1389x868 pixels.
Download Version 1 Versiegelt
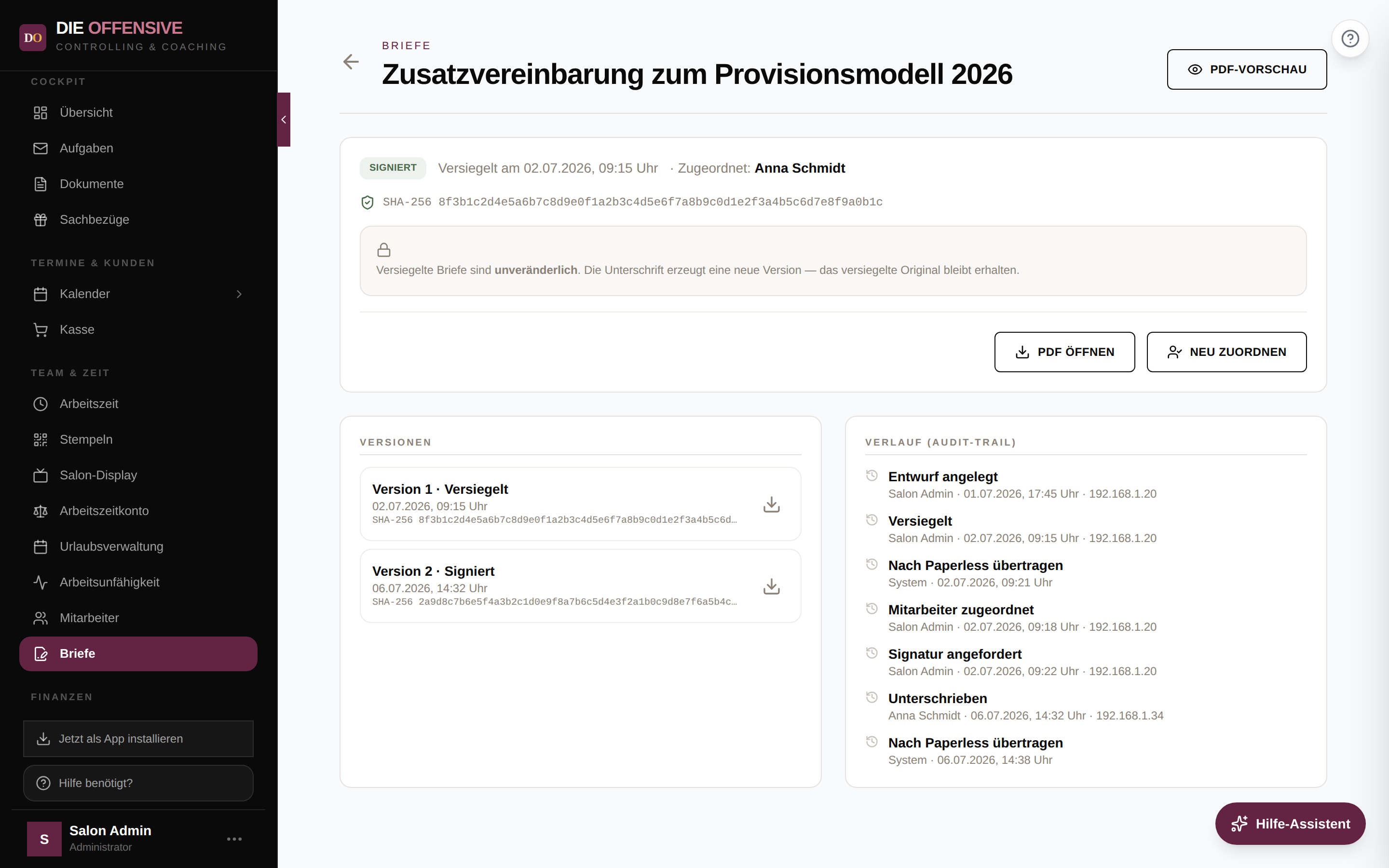771,504
